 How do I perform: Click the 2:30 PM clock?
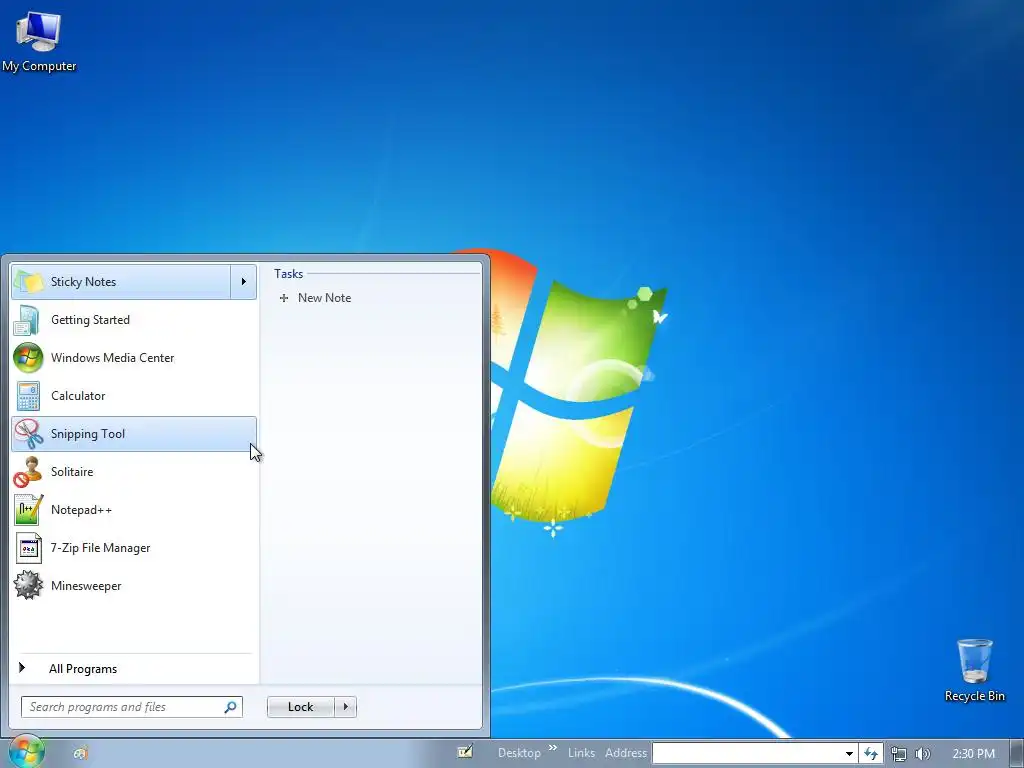click(974, 754)
